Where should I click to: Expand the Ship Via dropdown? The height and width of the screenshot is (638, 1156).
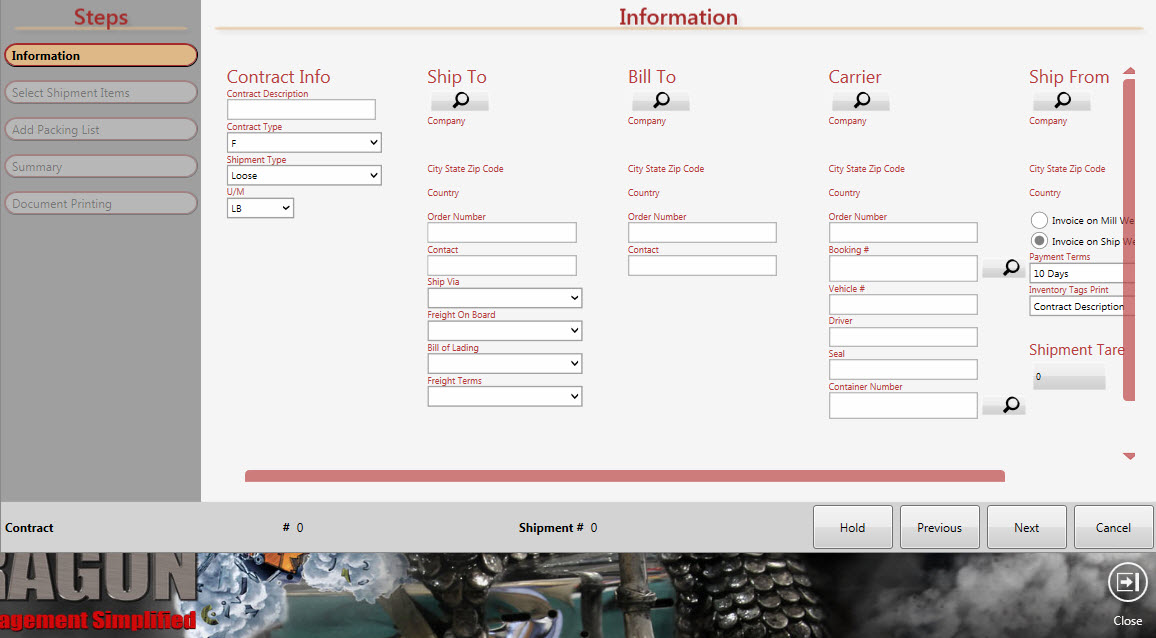tap(504, 298)
